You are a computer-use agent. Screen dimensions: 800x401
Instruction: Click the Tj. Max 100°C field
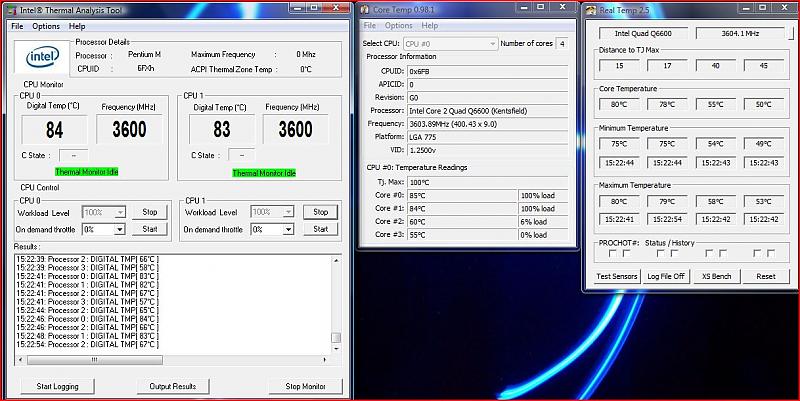[x=487, y=182]
